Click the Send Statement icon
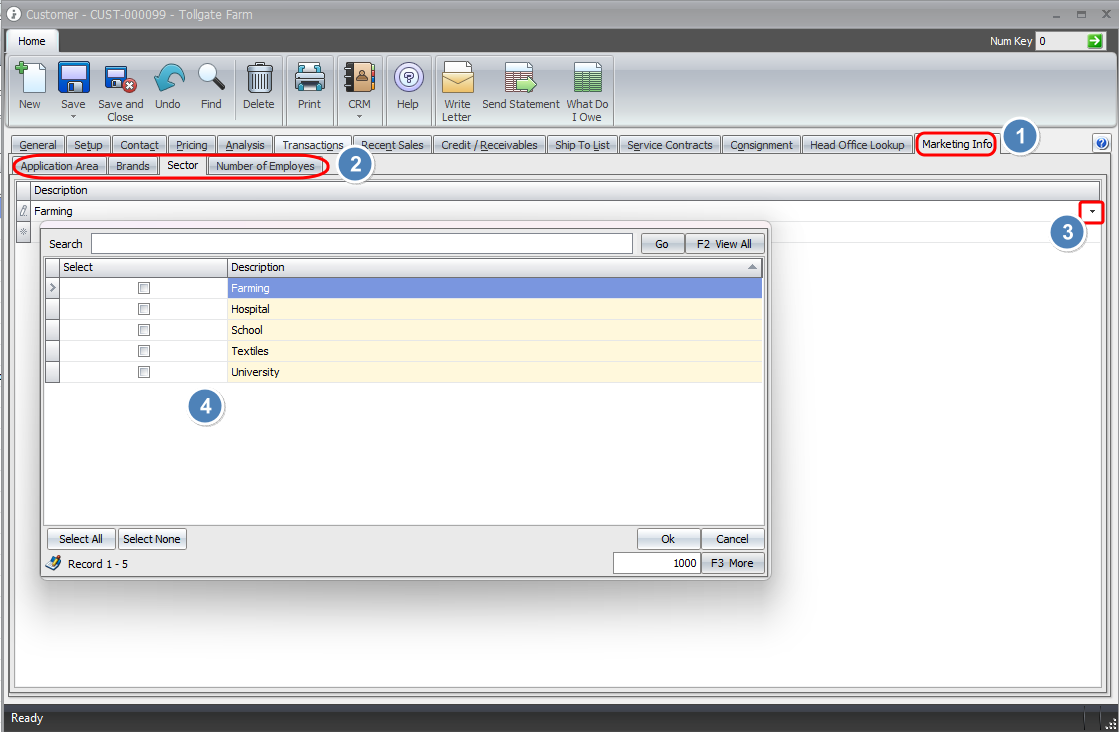Viewport: 1119px width, 732px height. [x=520, y=78]
